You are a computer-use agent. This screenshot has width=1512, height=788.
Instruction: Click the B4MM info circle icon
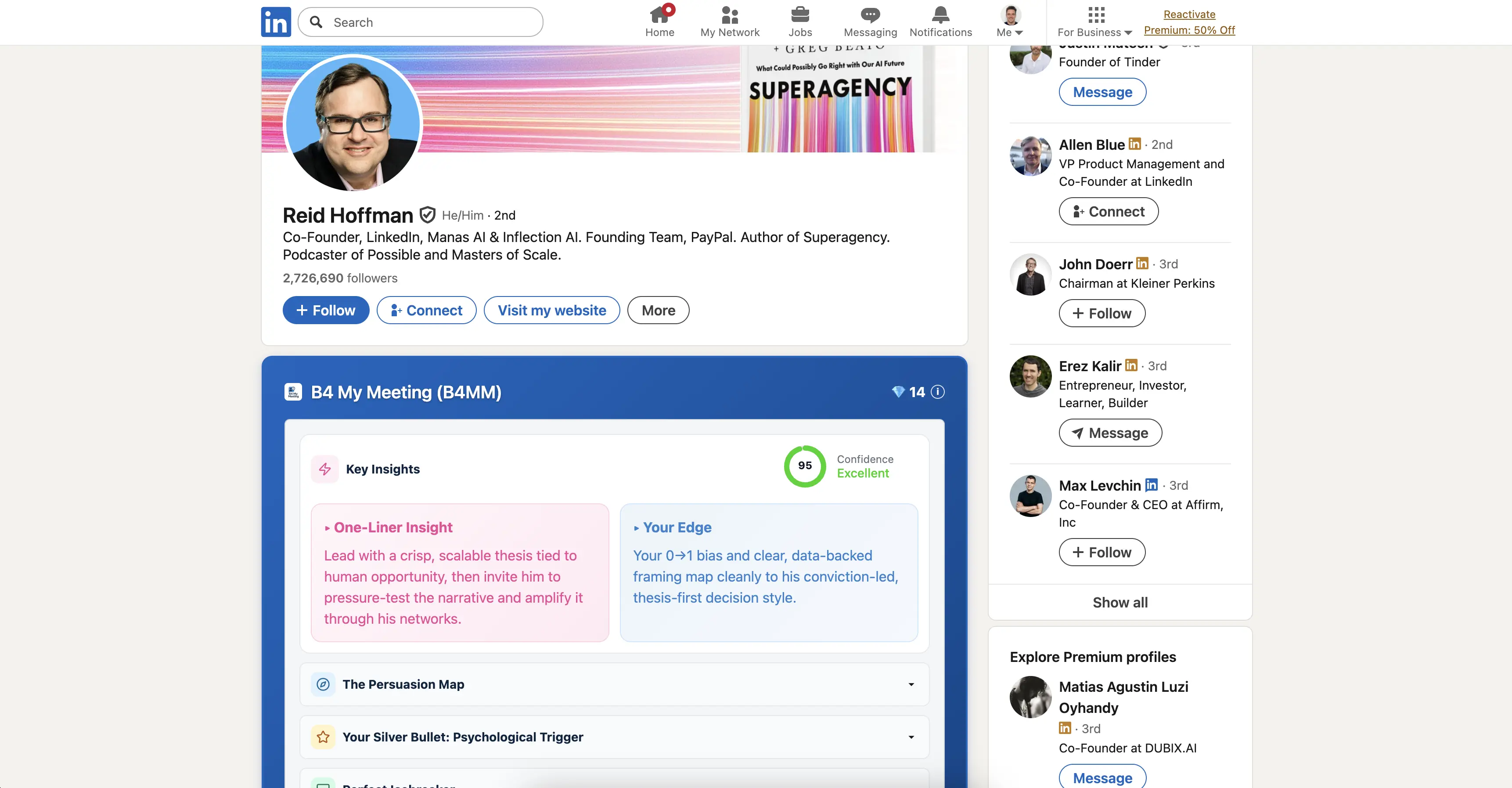click(938, 392)
